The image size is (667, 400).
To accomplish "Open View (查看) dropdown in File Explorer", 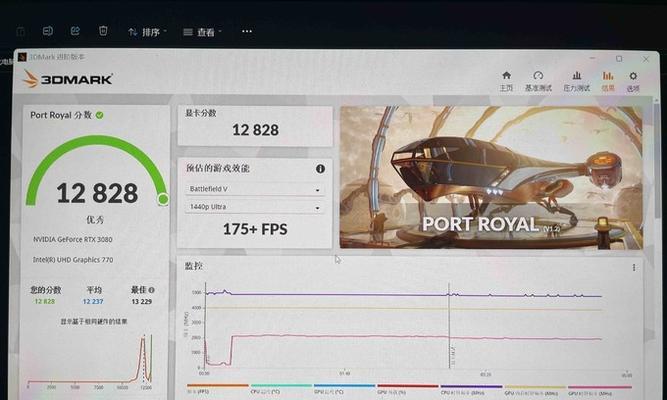I will click(202, 32).
